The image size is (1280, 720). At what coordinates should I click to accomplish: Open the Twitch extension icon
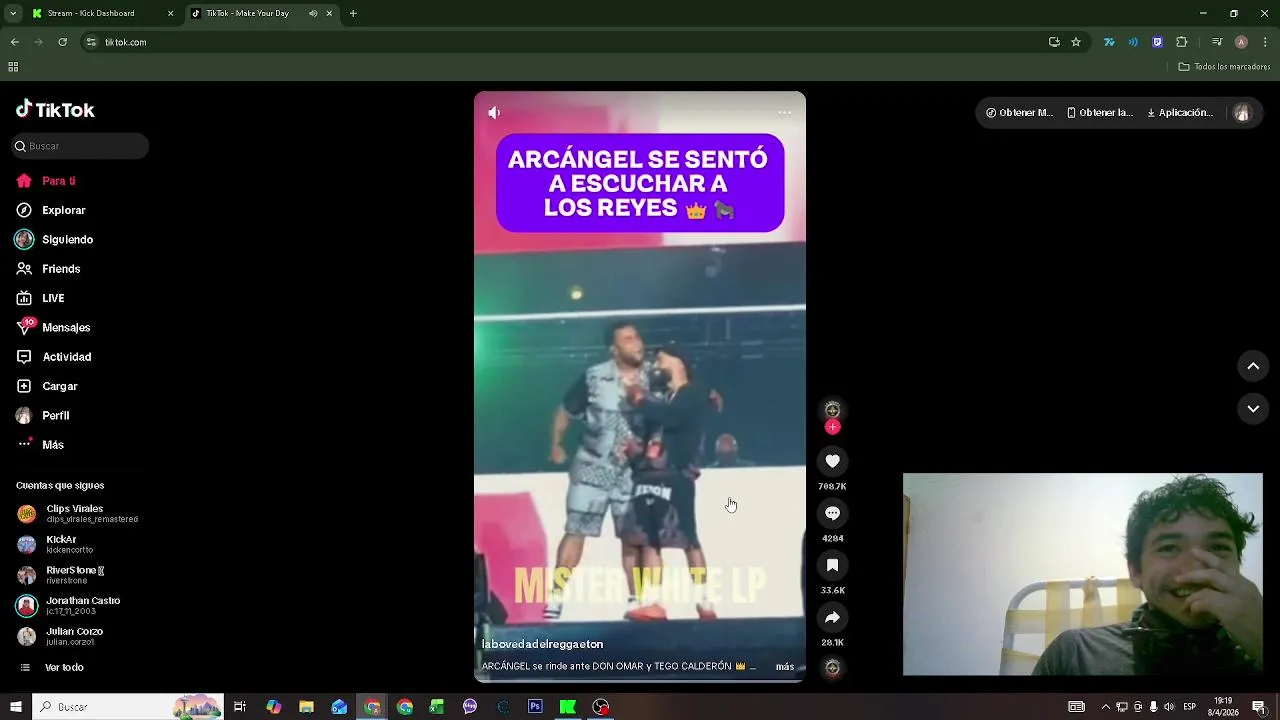click(x=1157, y=42)
